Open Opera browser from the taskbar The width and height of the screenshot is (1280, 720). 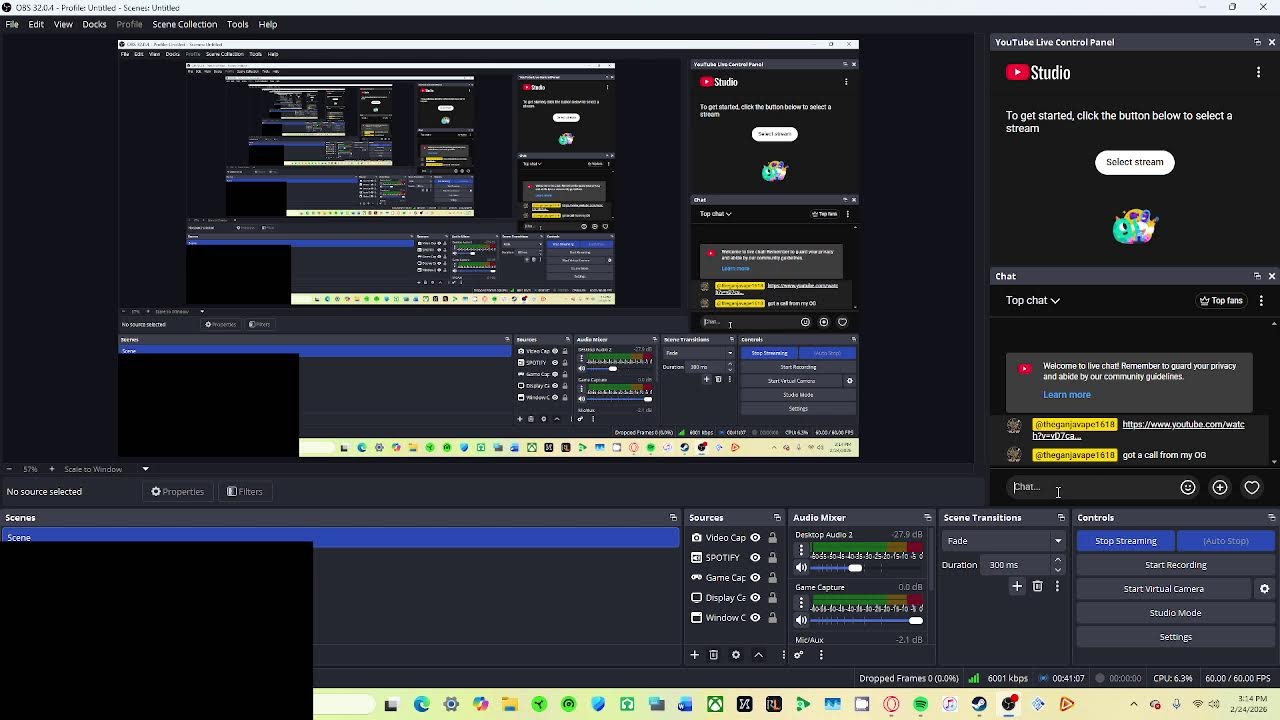tap(891, 705)
